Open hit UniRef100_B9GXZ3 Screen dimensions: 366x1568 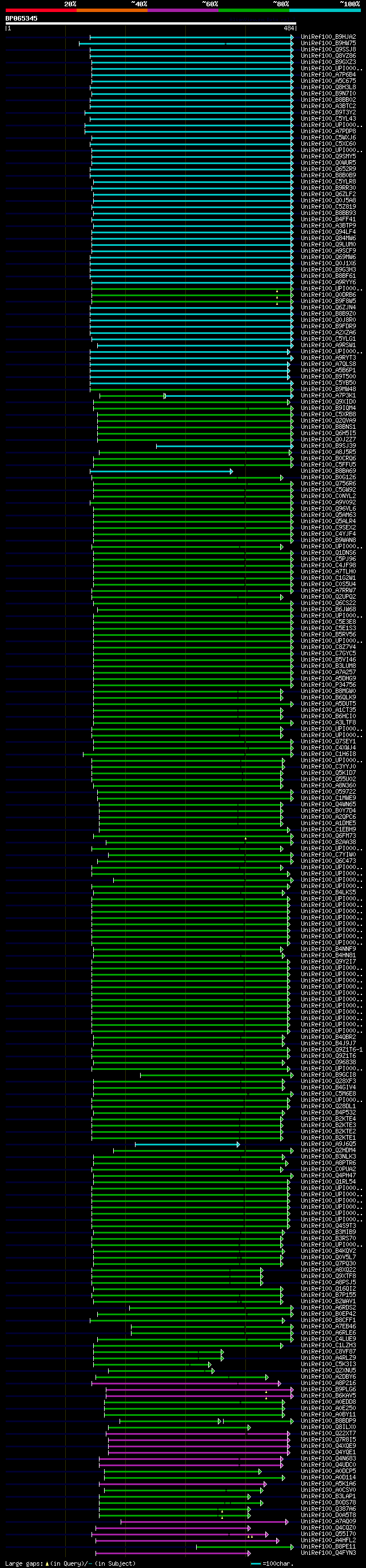click(328, 62)
